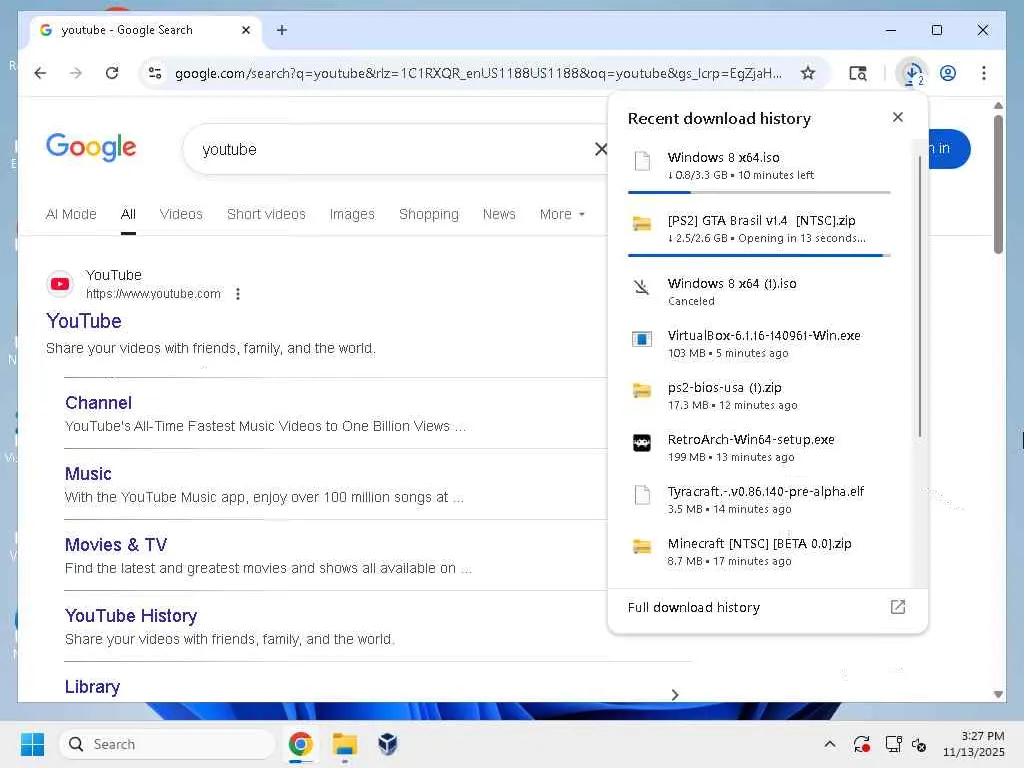
Task: Click the RetroArch setup exe icon
Action: tap(642, 443)
